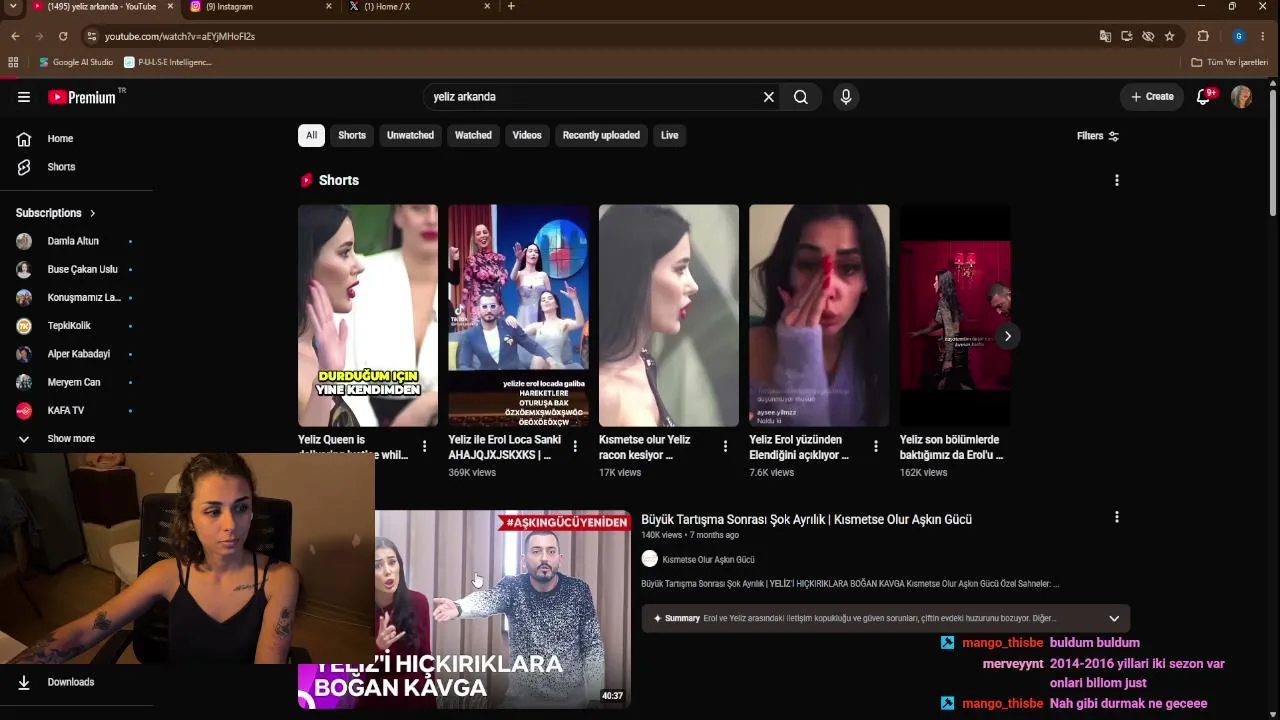Image resolution: width=1280 pixels, height=720 pixels.
Task: Select the Watched filter chip
Action: tap(473, 135)
